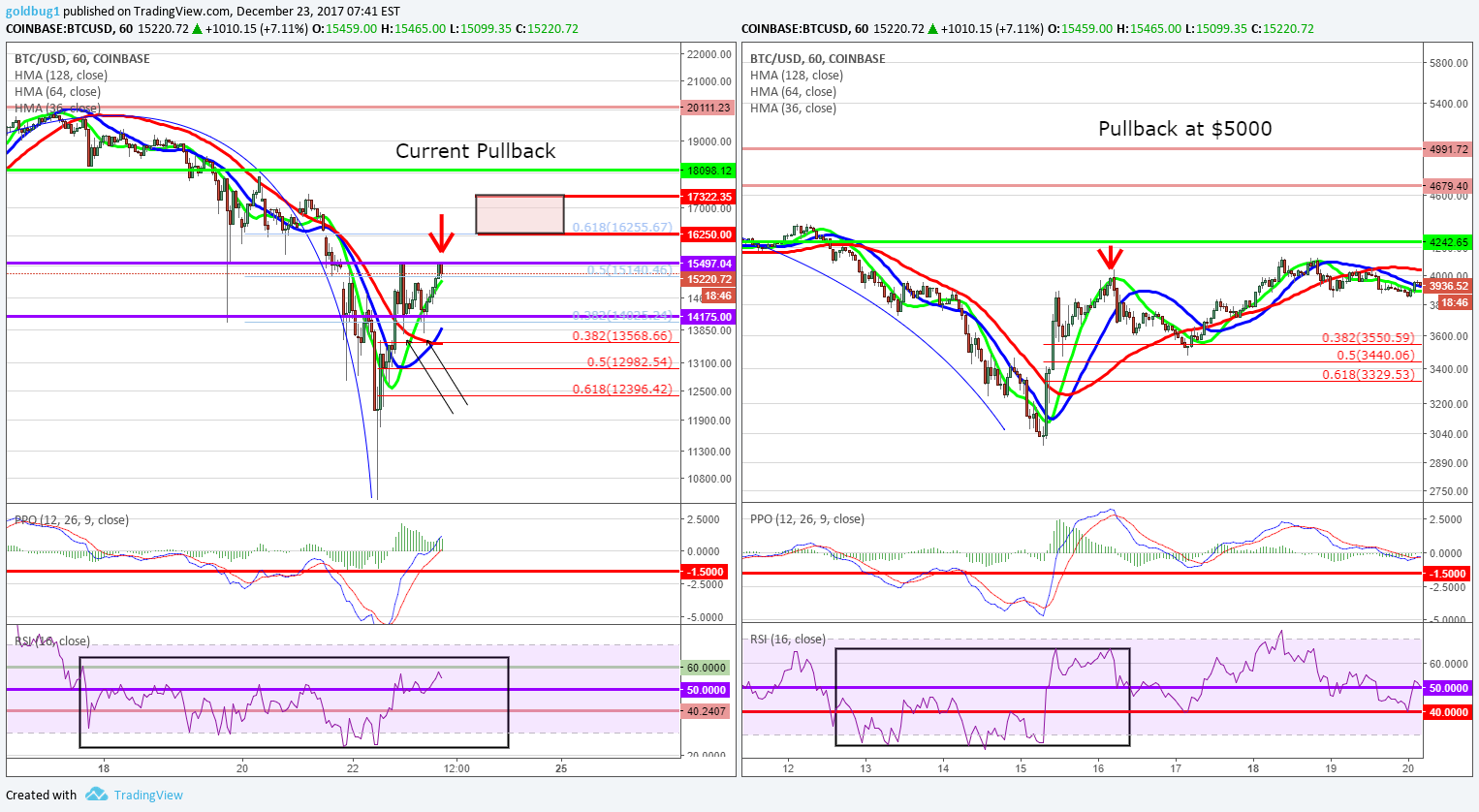
Task: Select the 20111.23 price label
Action: point(708,108)
